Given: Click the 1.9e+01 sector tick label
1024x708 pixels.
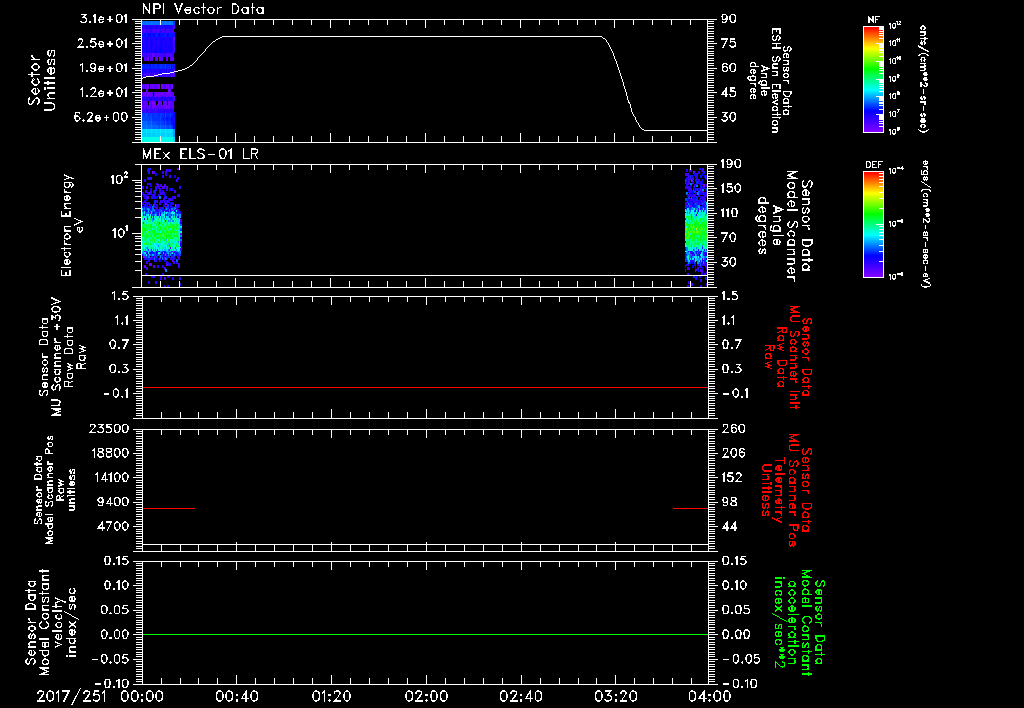Looking at the screenshot, I should 104,68.
